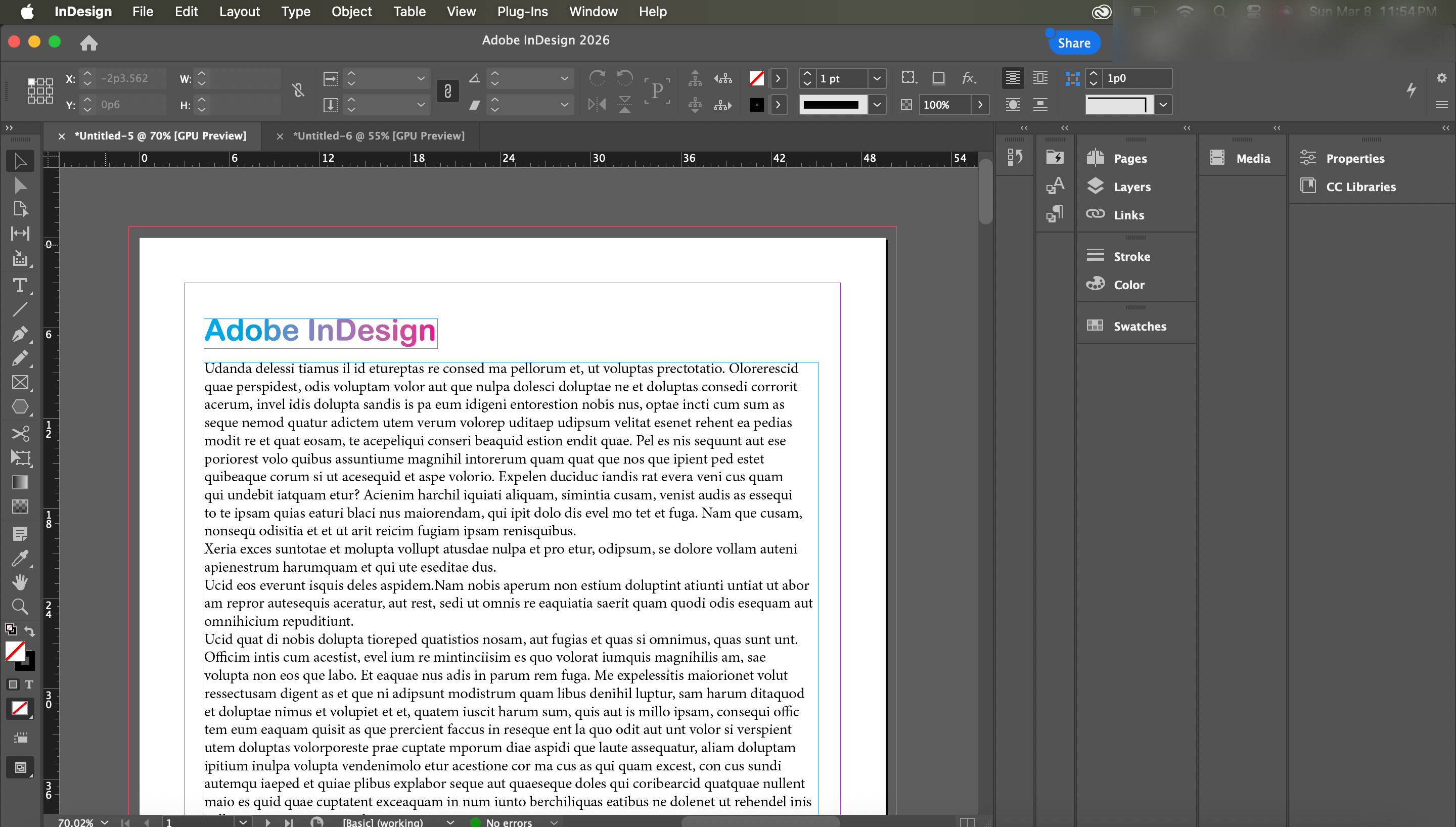This screenshot has width=1456, height=827.
Task: Open the stroke type dropdown
Action: 877,105
